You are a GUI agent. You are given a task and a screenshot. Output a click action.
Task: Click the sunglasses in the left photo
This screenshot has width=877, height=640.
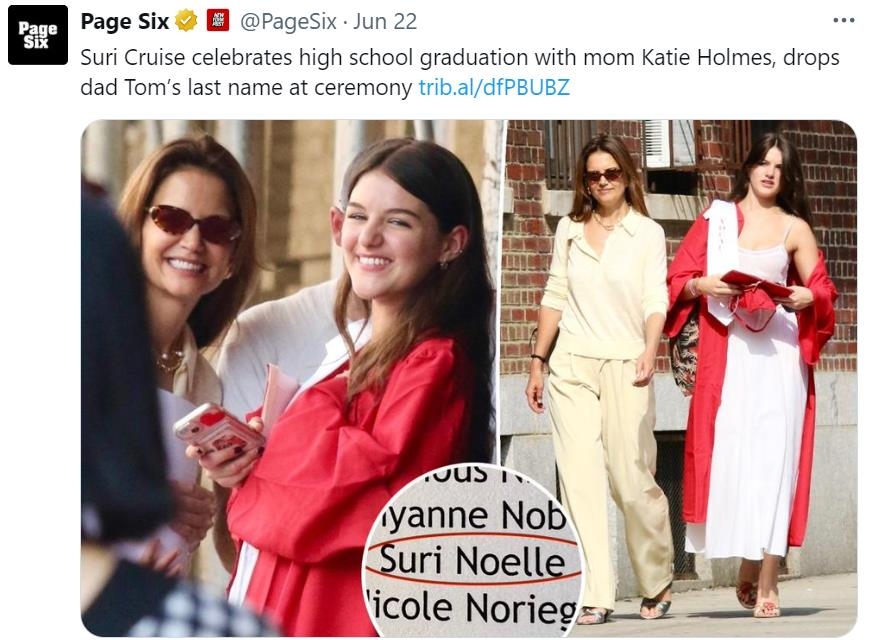194,223
